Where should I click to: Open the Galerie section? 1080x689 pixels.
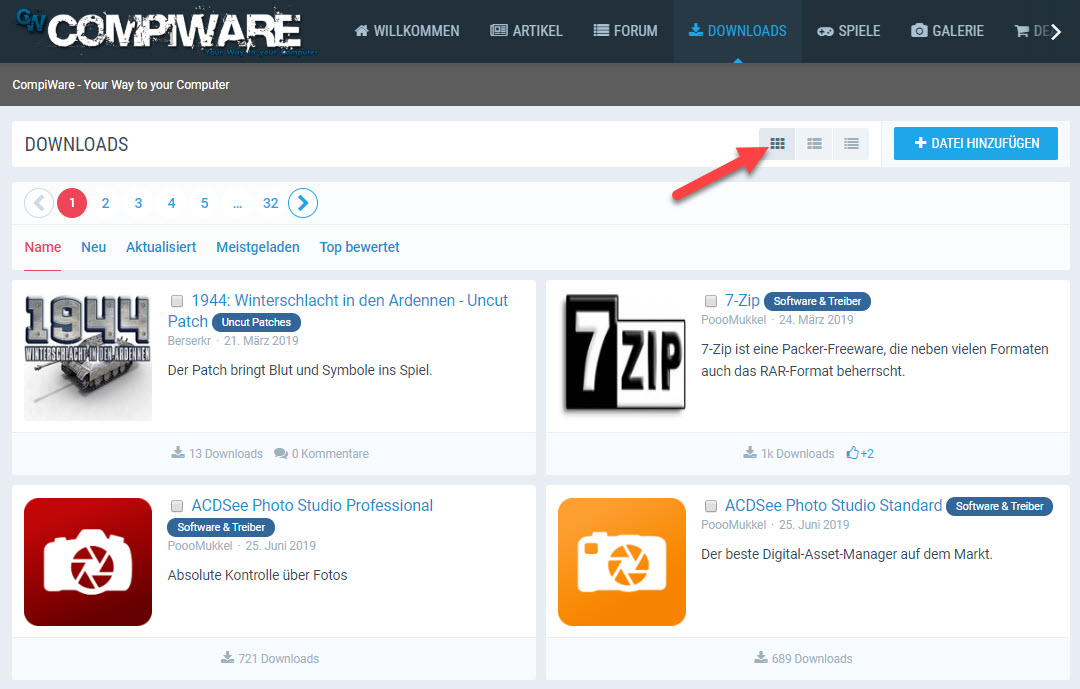(x=947, y=31)
